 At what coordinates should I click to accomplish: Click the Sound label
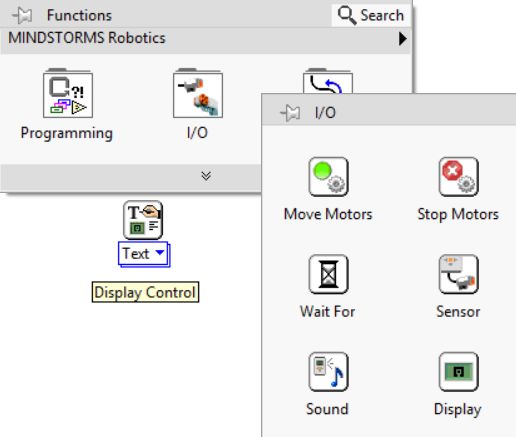[x=327, y=409]
